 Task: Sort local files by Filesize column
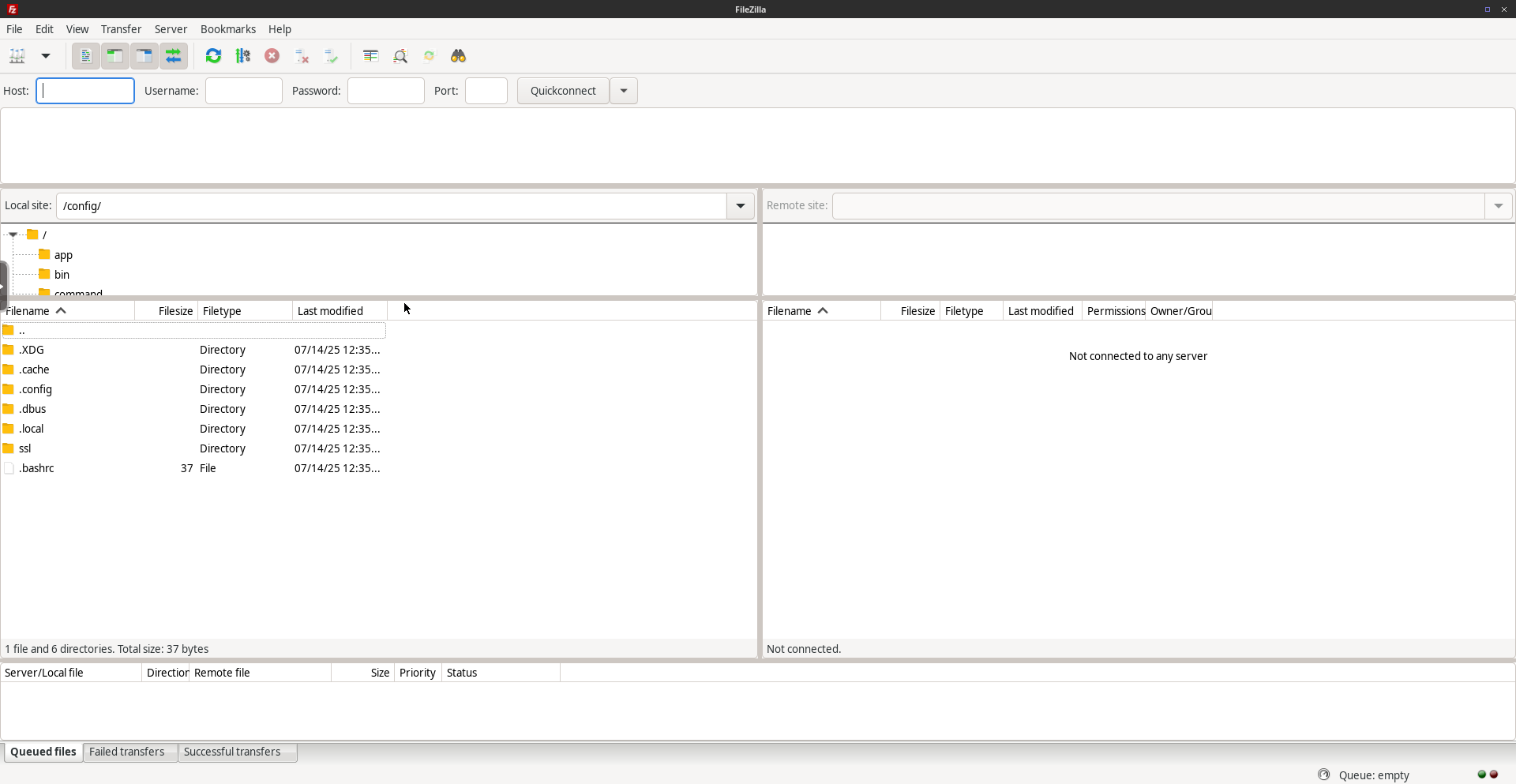coord(167,311)
